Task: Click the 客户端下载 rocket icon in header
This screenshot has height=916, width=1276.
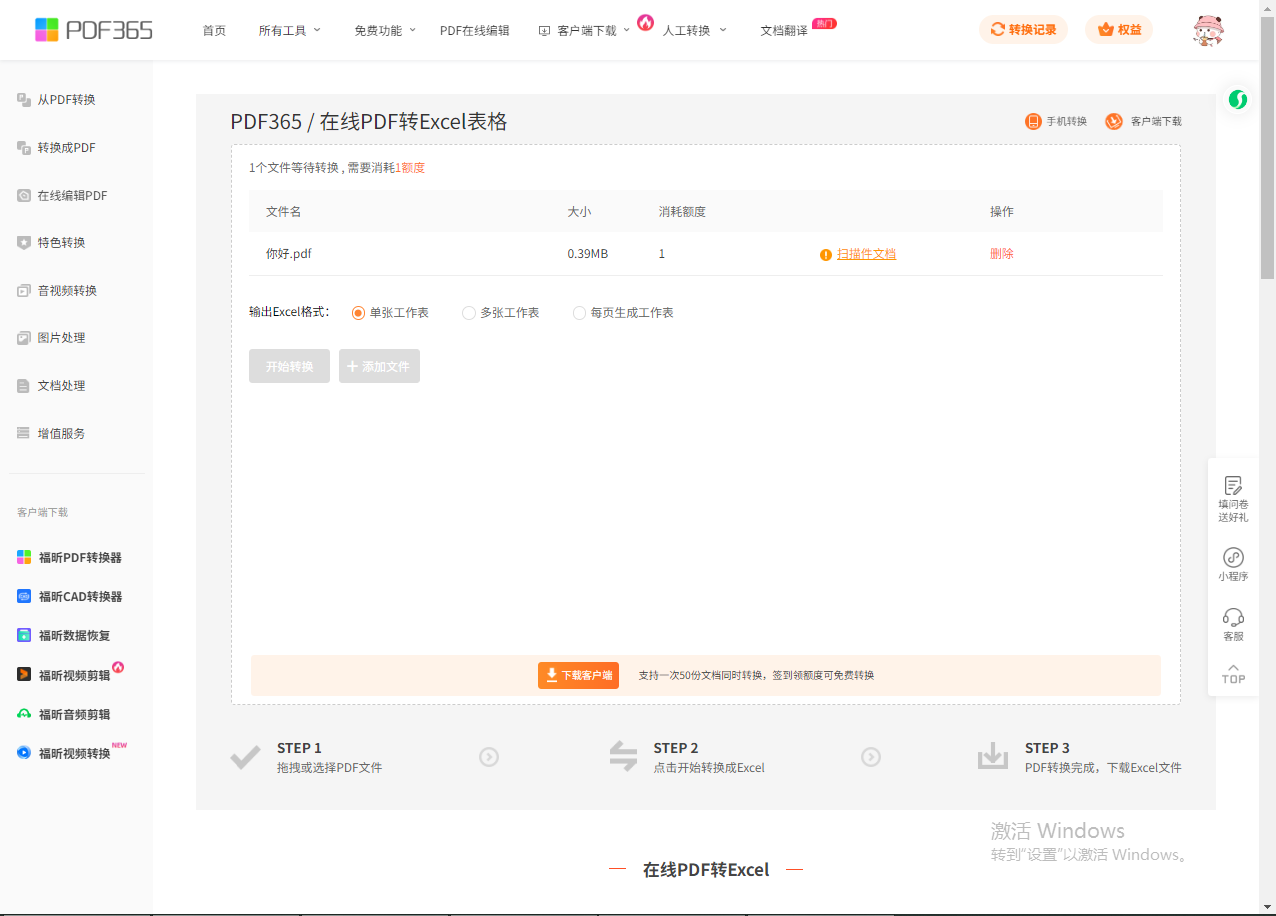Action: click(1114, 121)
